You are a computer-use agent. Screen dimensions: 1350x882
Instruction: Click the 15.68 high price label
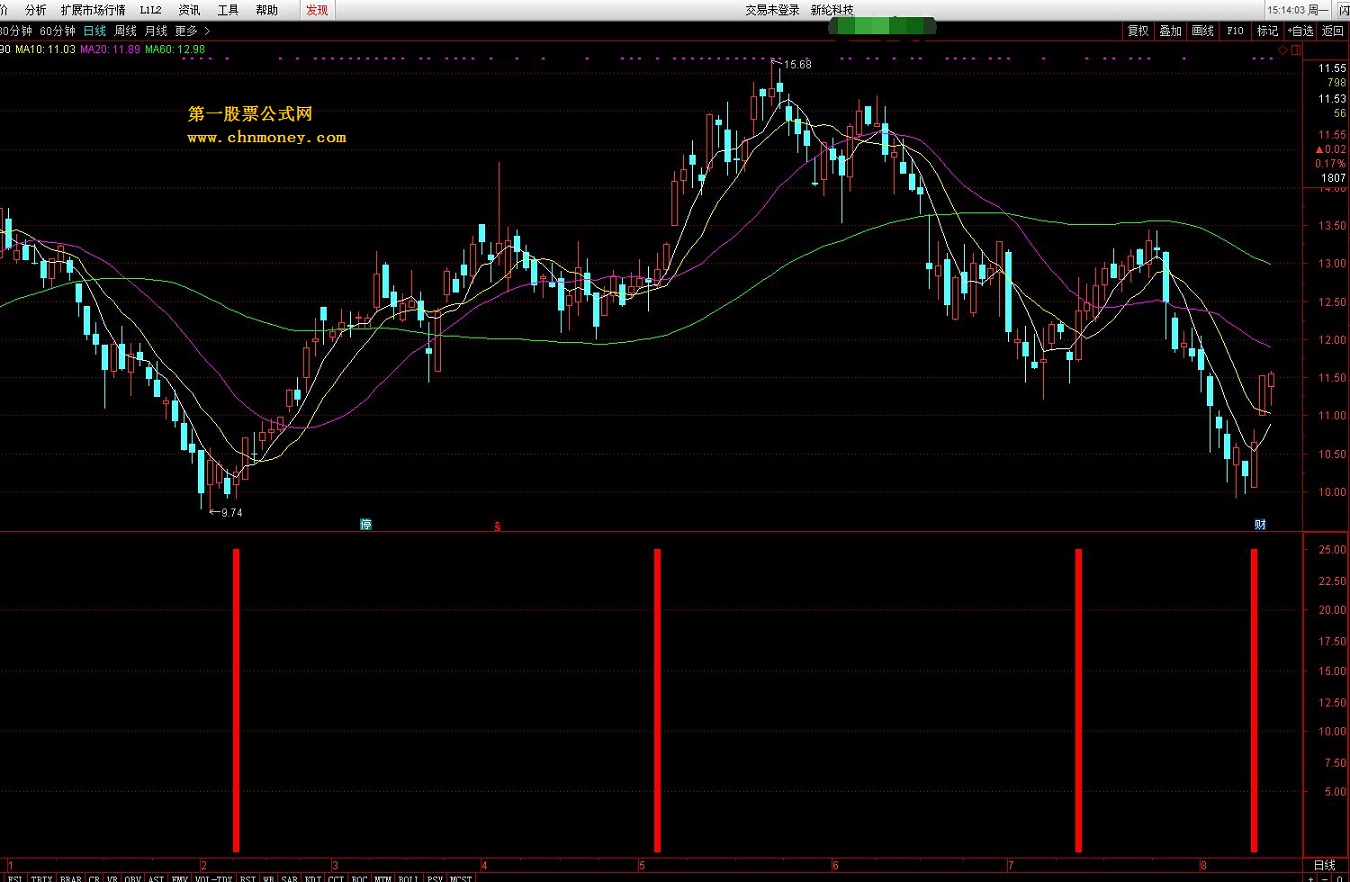click(797, 65)
